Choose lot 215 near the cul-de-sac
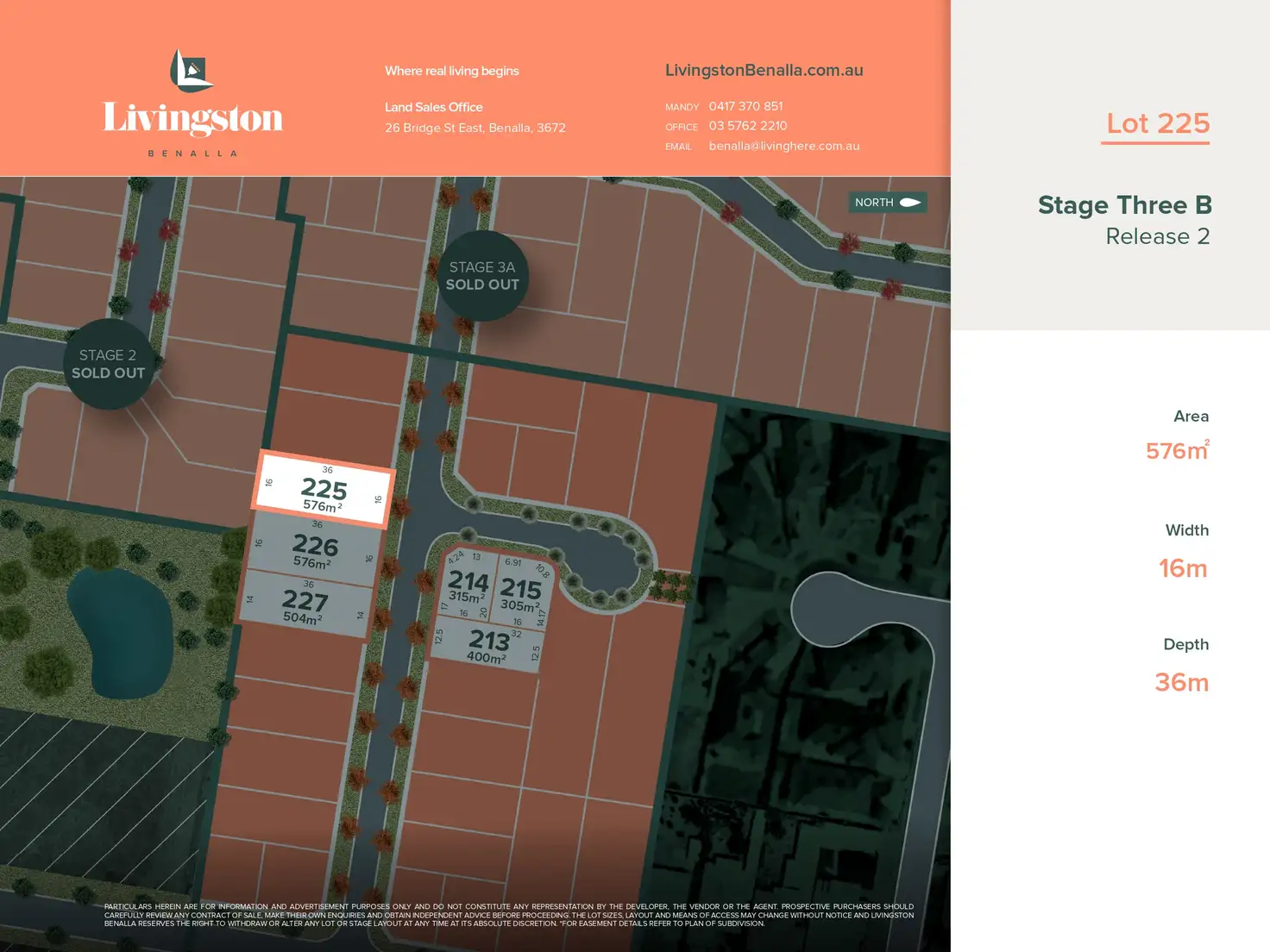Viewport: 1270px width, 952px height. coord(520,592)
